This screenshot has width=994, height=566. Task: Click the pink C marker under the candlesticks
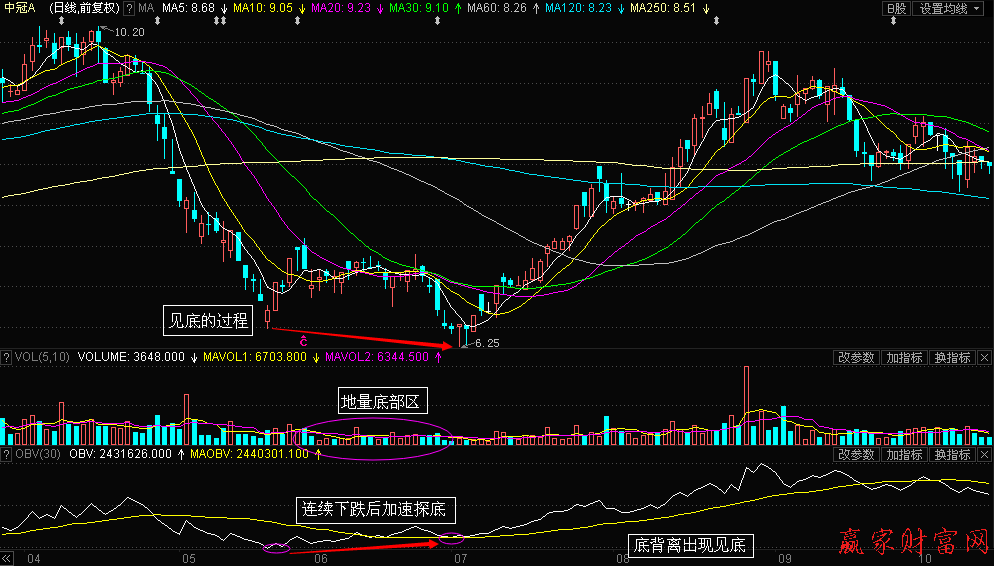click(x=302, y=342)
